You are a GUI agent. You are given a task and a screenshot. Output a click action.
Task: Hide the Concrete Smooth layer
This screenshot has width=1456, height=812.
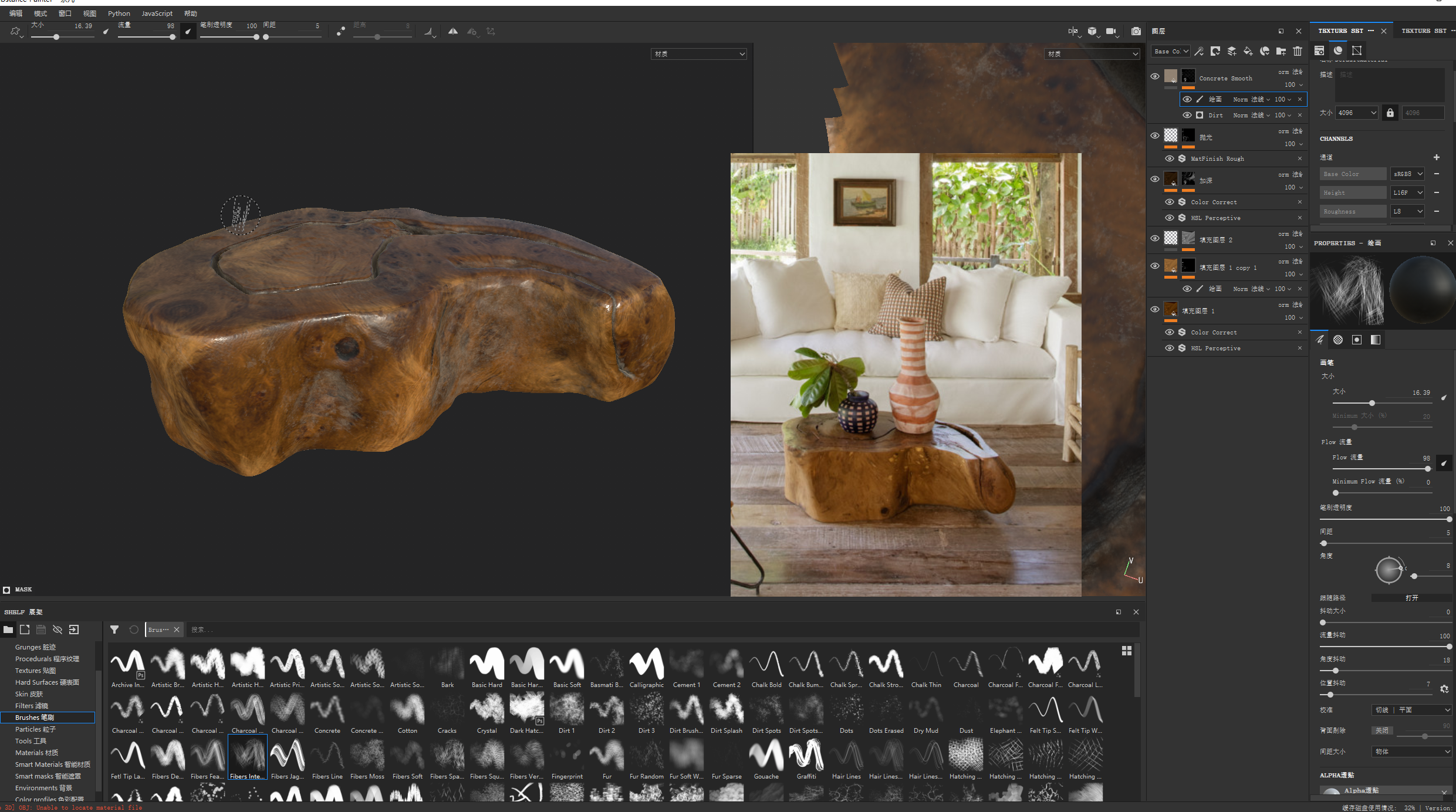(x=1154, y=76)
